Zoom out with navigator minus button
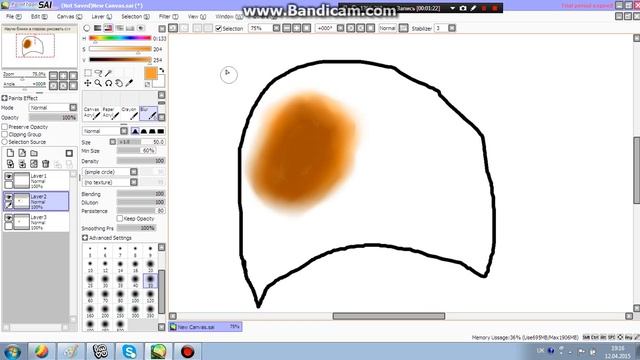 [x=53, y=76]
